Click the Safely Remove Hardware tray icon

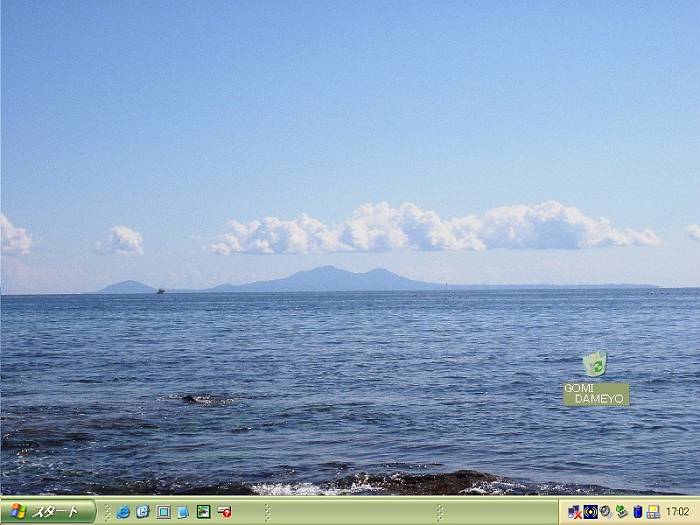[621, 512]
